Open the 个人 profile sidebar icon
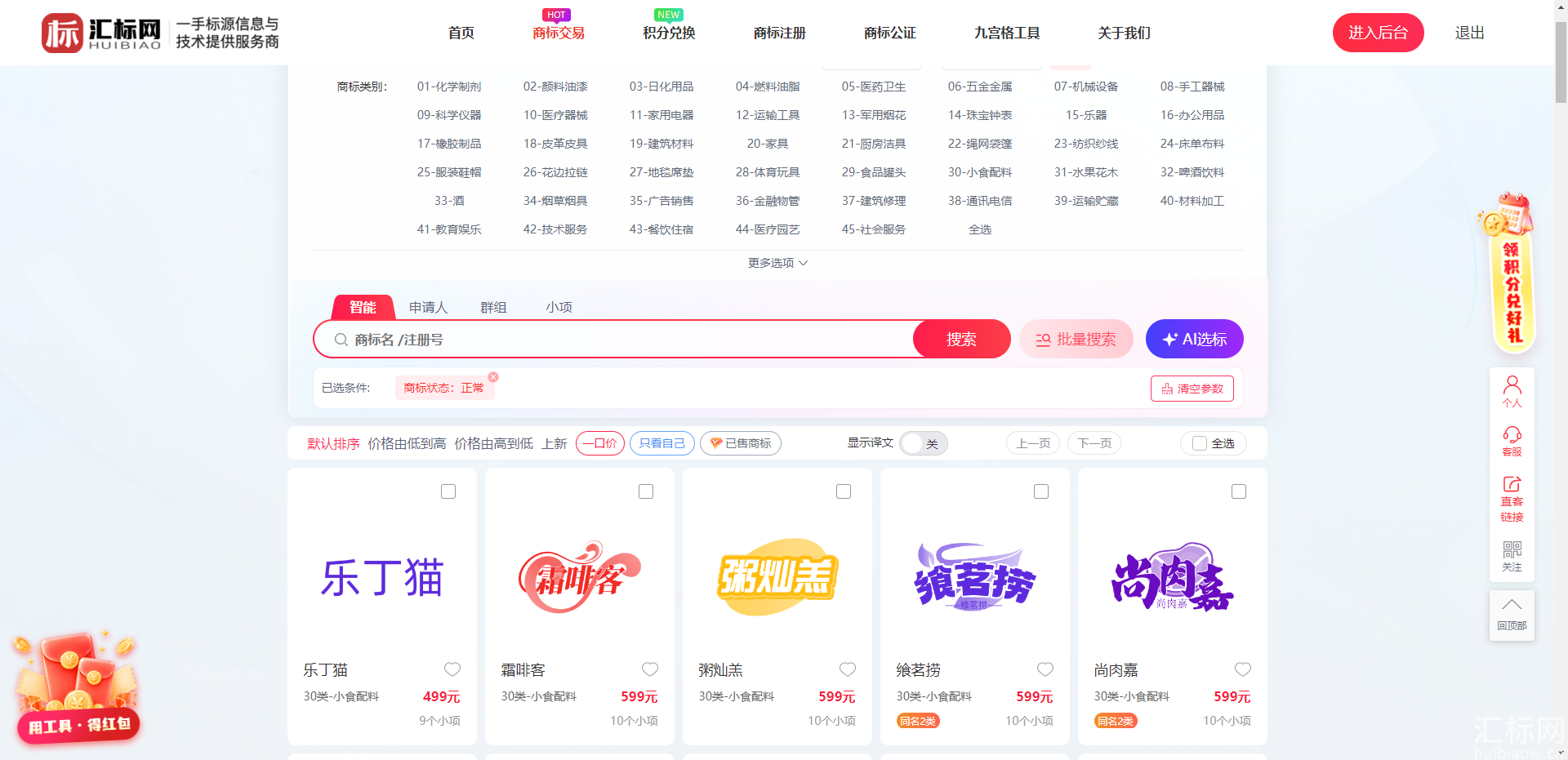Viewport: 1568px width, 760px height. click(1512, 392)
